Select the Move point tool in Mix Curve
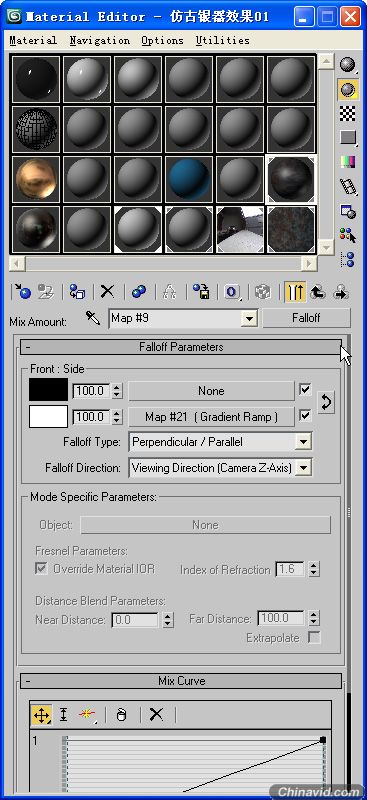The height and width of the screenshot is (800, 367). pyautogui.click(x=41, y=715)
